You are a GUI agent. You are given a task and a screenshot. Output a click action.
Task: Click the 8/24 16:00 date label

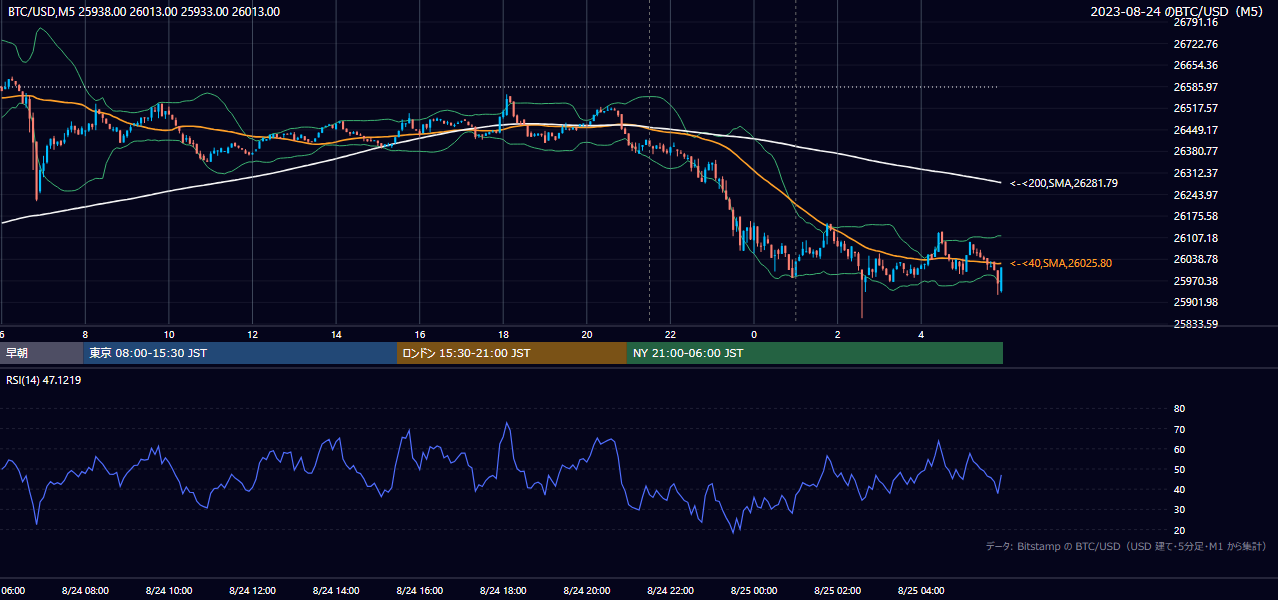pos(419,591)
